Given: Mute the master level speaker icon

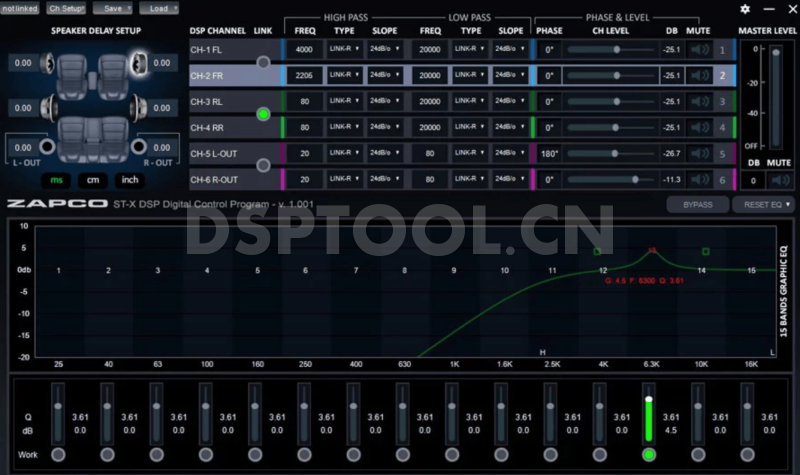Looking at the screenshot, I should coord(780,180).
